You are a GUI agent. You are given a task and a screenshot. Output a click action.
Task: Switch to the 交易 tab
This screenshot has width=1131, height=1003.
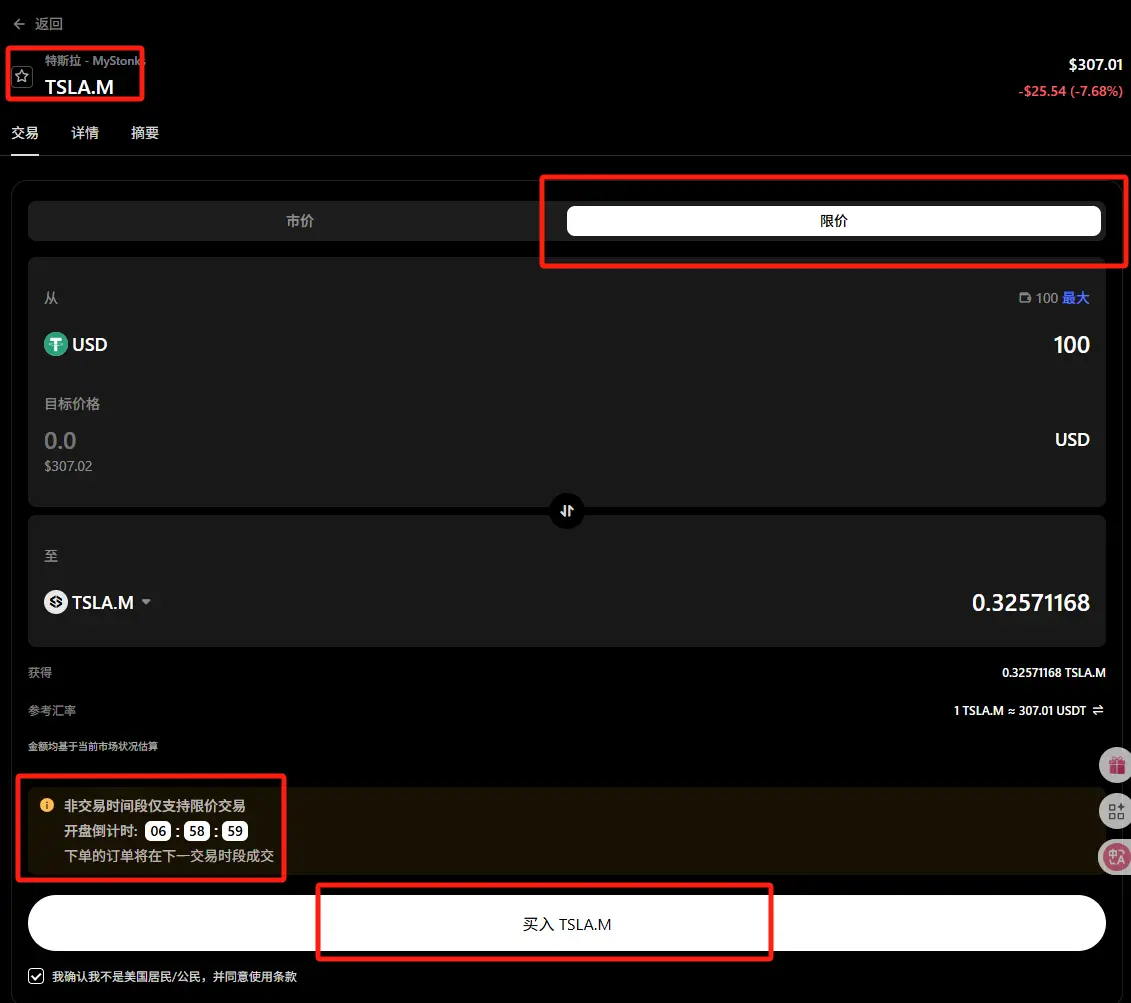coord(25,133)
